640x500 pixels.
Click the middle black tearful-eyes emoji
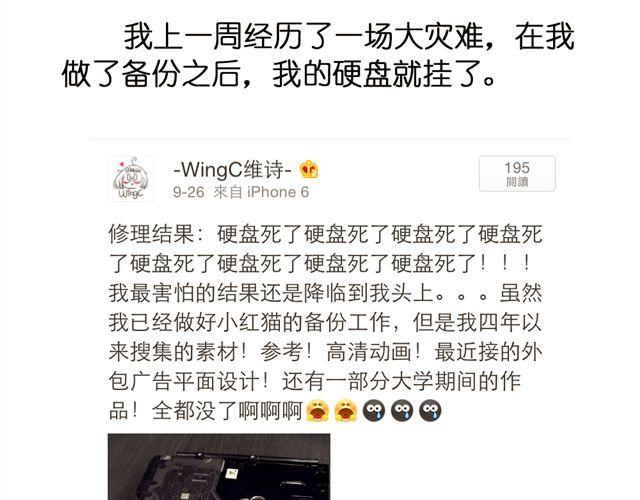(x=402, y=411)
